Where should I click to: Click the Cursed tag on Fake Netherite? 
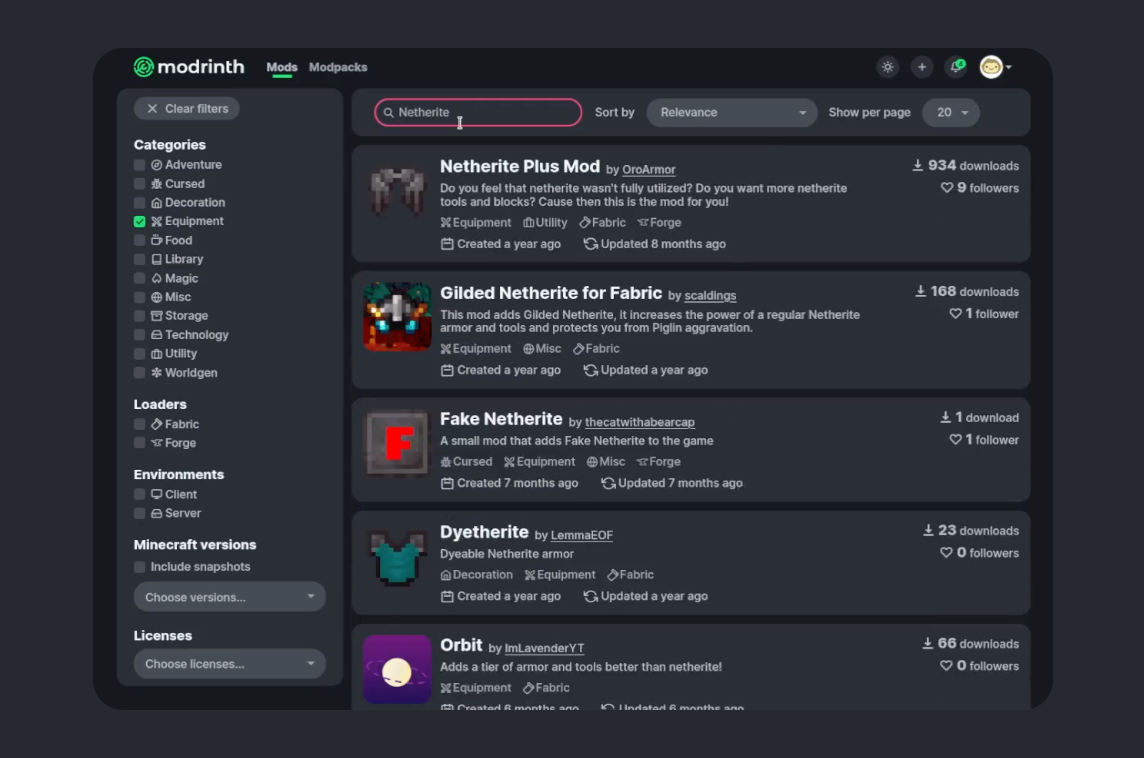point(466,462)
